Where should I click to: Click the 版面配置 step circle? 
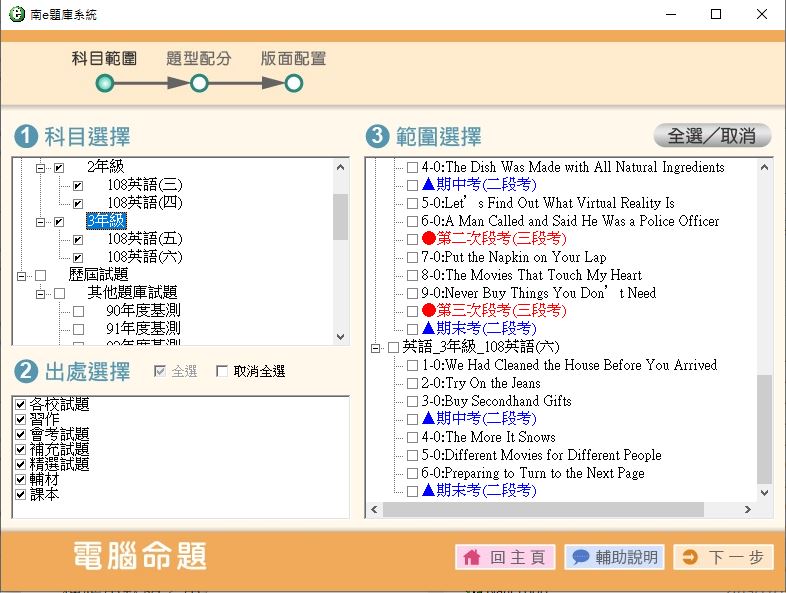pos(293,84)
